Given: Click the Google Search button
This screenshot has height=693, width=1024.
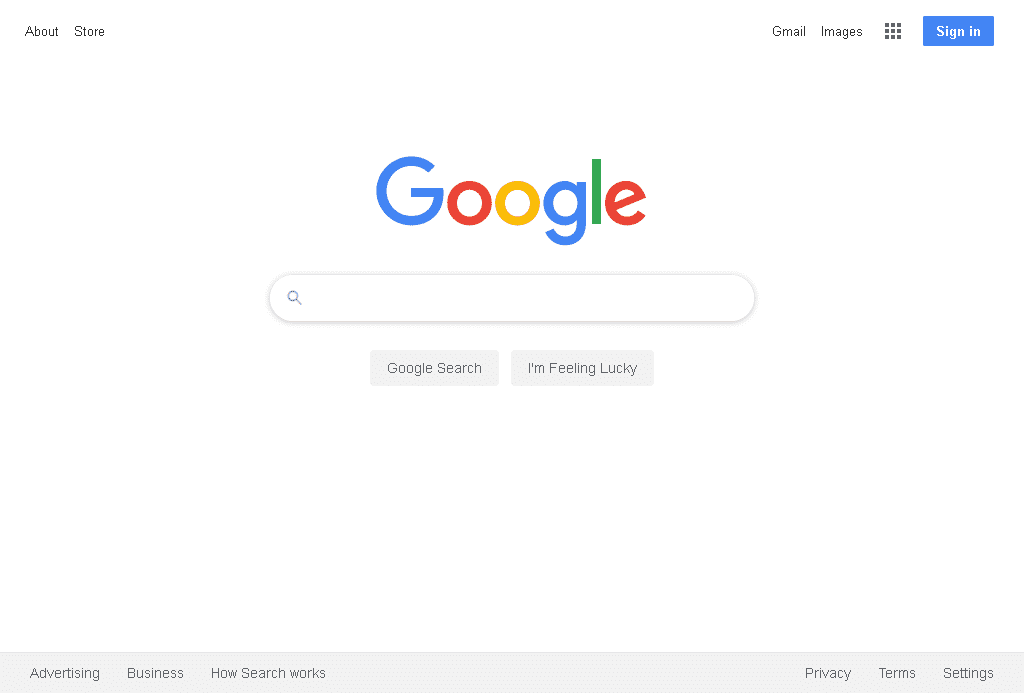Looking at the screenshot, I should click(434, 368).
